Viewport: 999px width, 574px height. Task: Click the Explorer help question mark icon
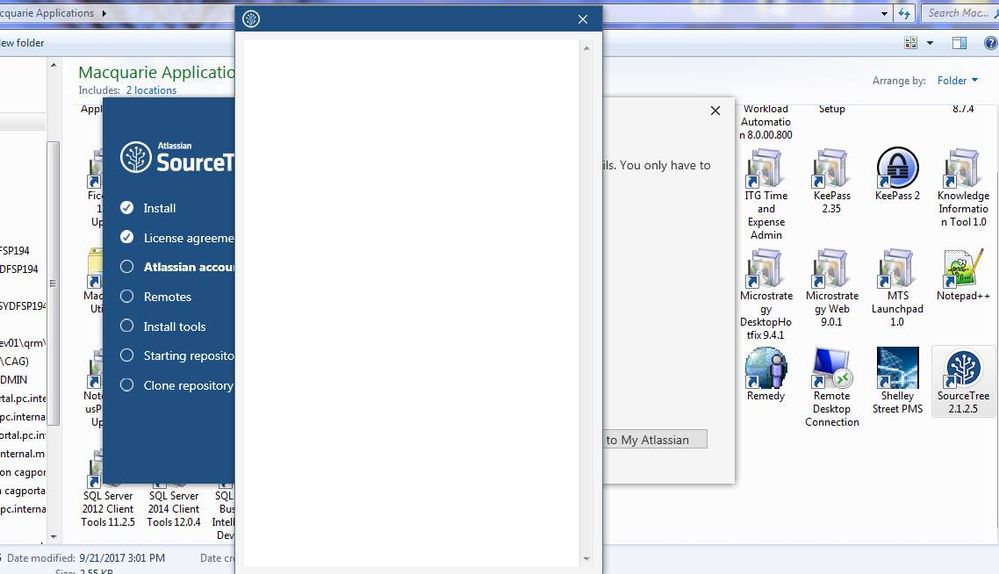[x=990, y=43]
